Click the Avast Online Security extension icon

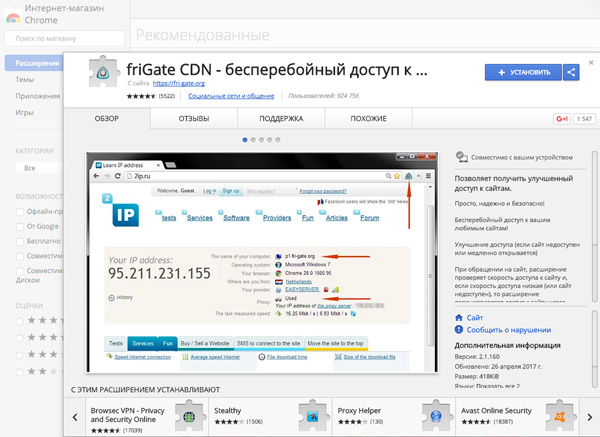point(559,416)
